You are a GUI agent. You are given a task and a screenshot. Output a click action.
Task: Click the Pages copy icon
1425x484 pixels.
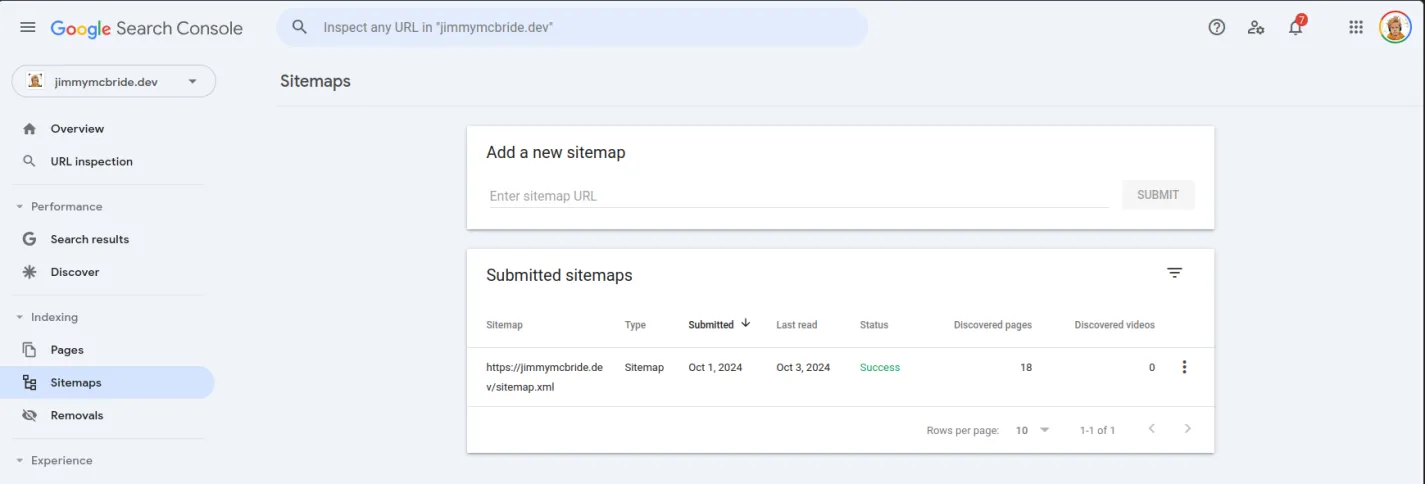coord(29,350)
